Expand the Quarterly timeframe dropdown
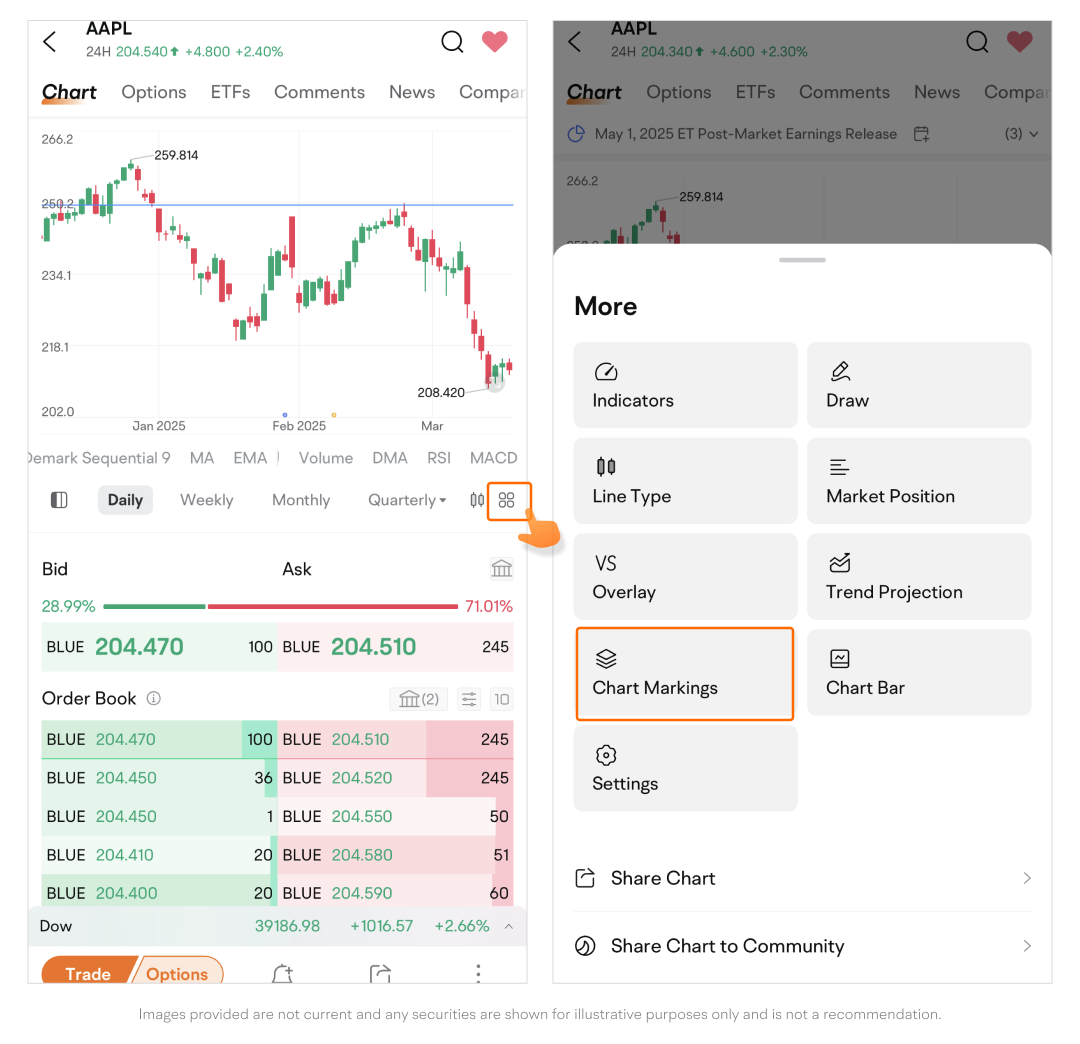The width and height of the screenshot is (1080, 1044). pos(407,500)
